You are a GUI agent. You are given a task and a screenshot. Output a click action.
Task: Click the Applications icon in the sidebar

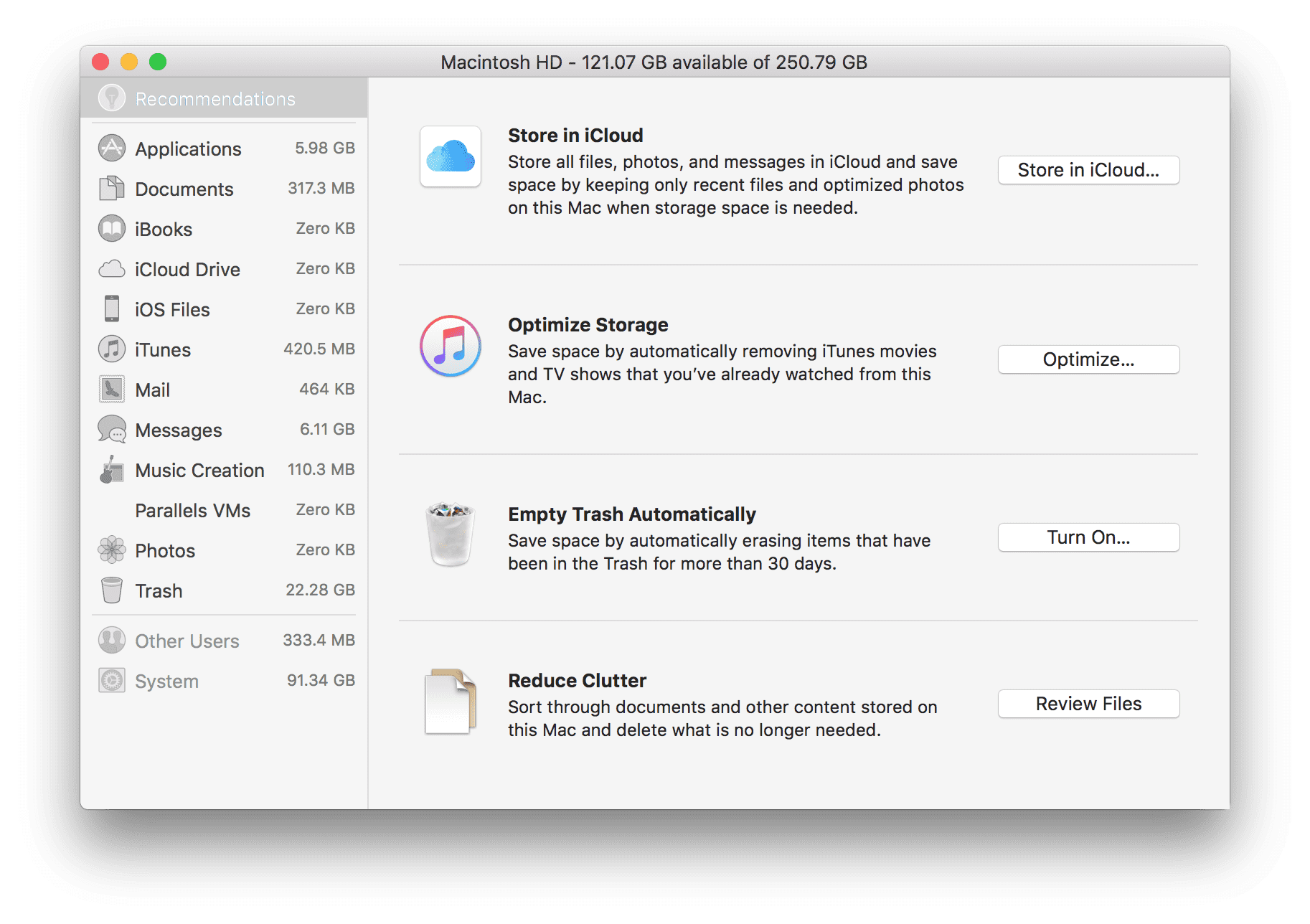click(x=111, y=148)
